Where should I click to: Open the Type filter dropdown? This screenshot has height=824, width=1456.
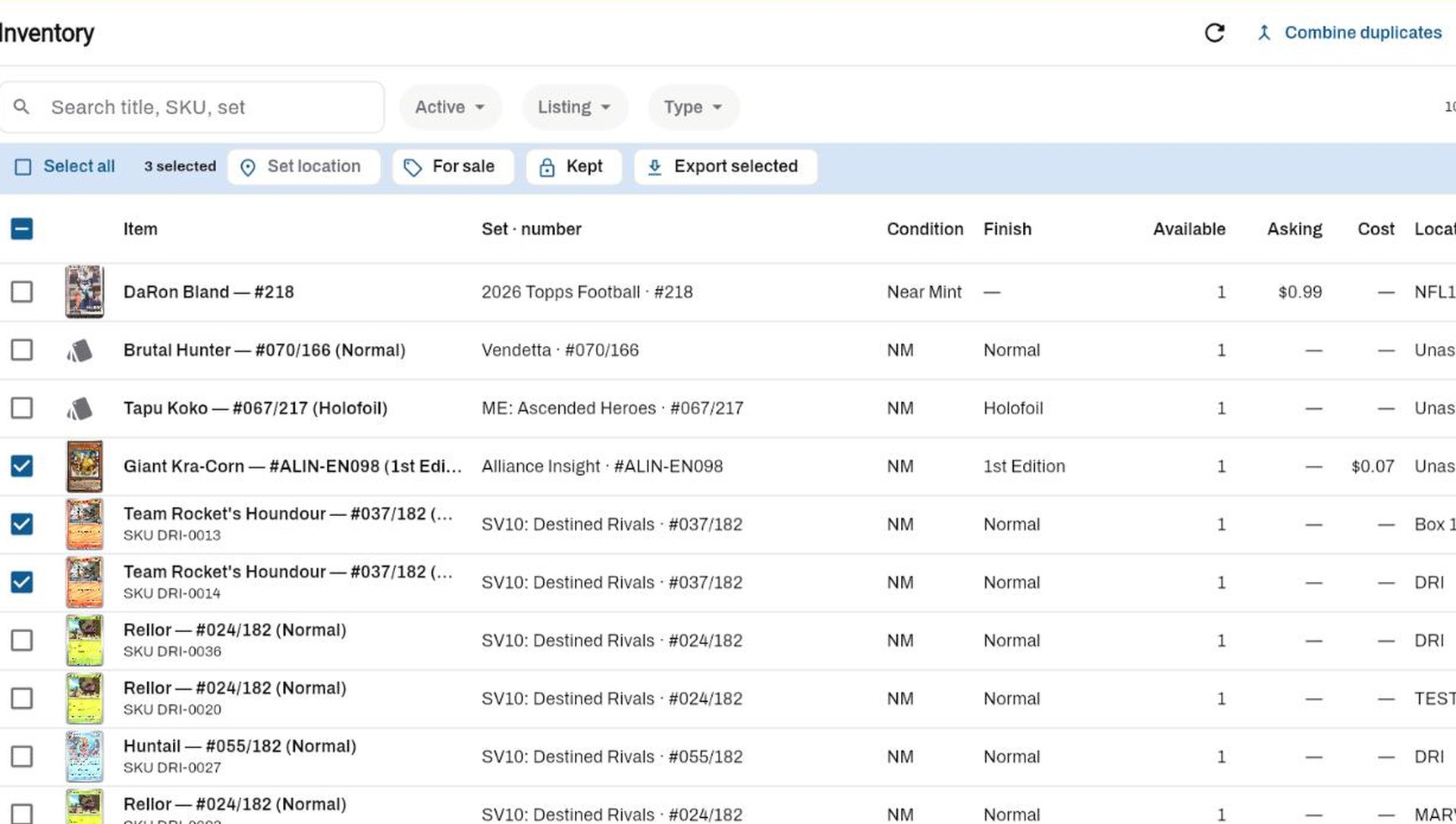point(693,107)
